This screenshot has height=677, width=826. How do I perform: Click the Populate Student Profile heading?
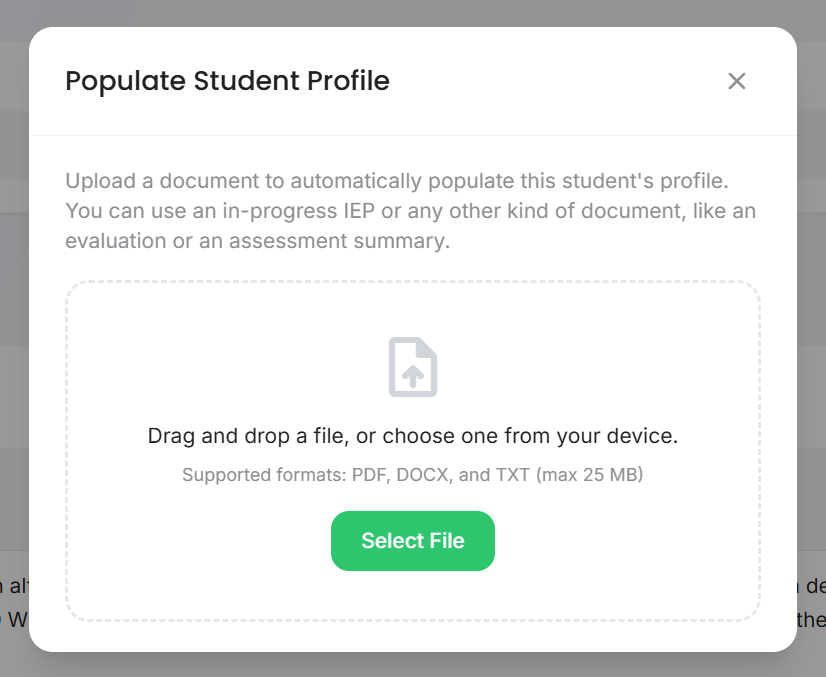point(227,81)
